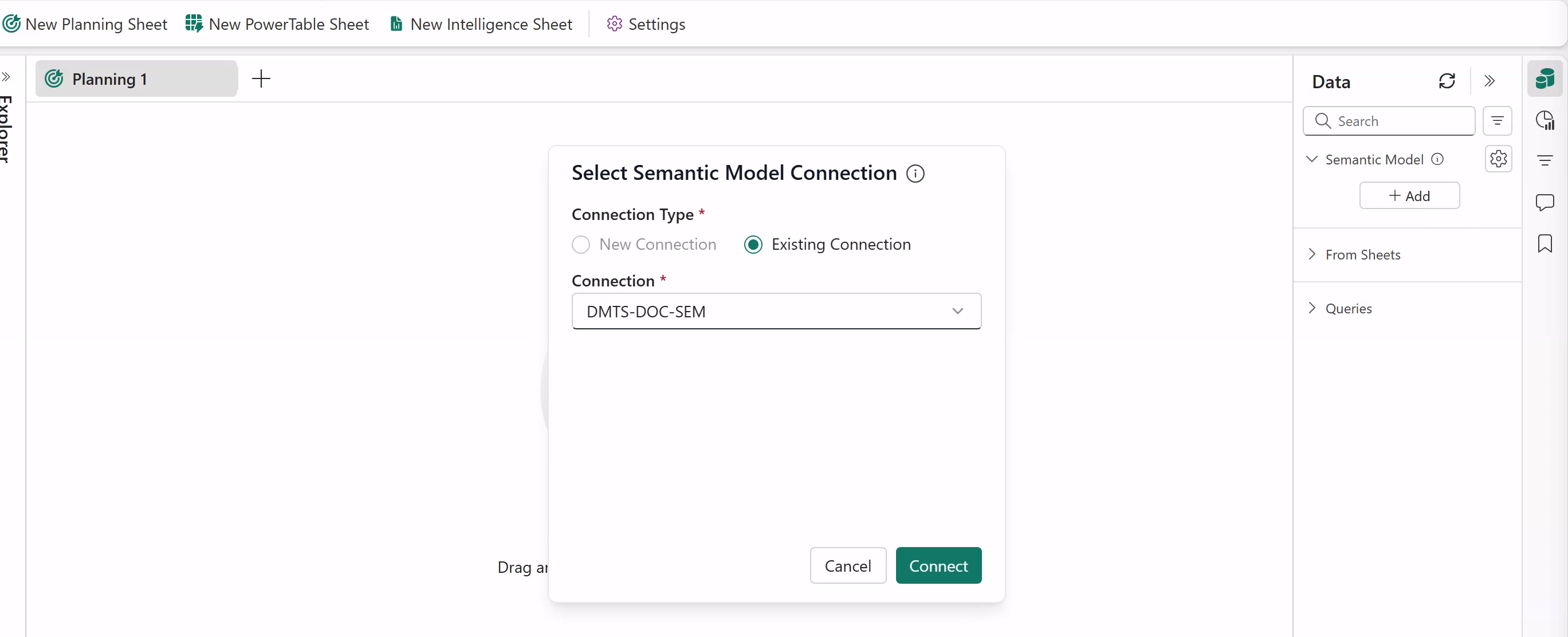
Task: Click New PowerTable Sheet menu item
Action: click(x=277, y=24)
